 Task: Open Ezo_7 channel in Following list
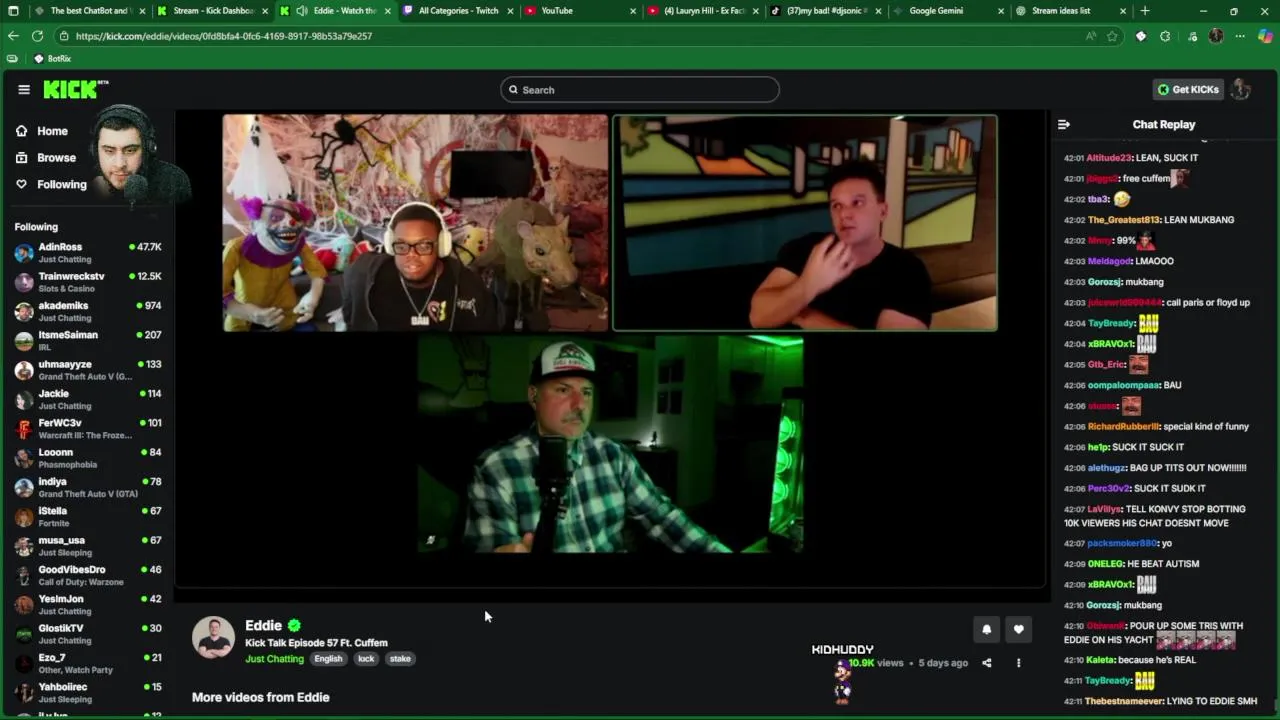click(88, 663)
